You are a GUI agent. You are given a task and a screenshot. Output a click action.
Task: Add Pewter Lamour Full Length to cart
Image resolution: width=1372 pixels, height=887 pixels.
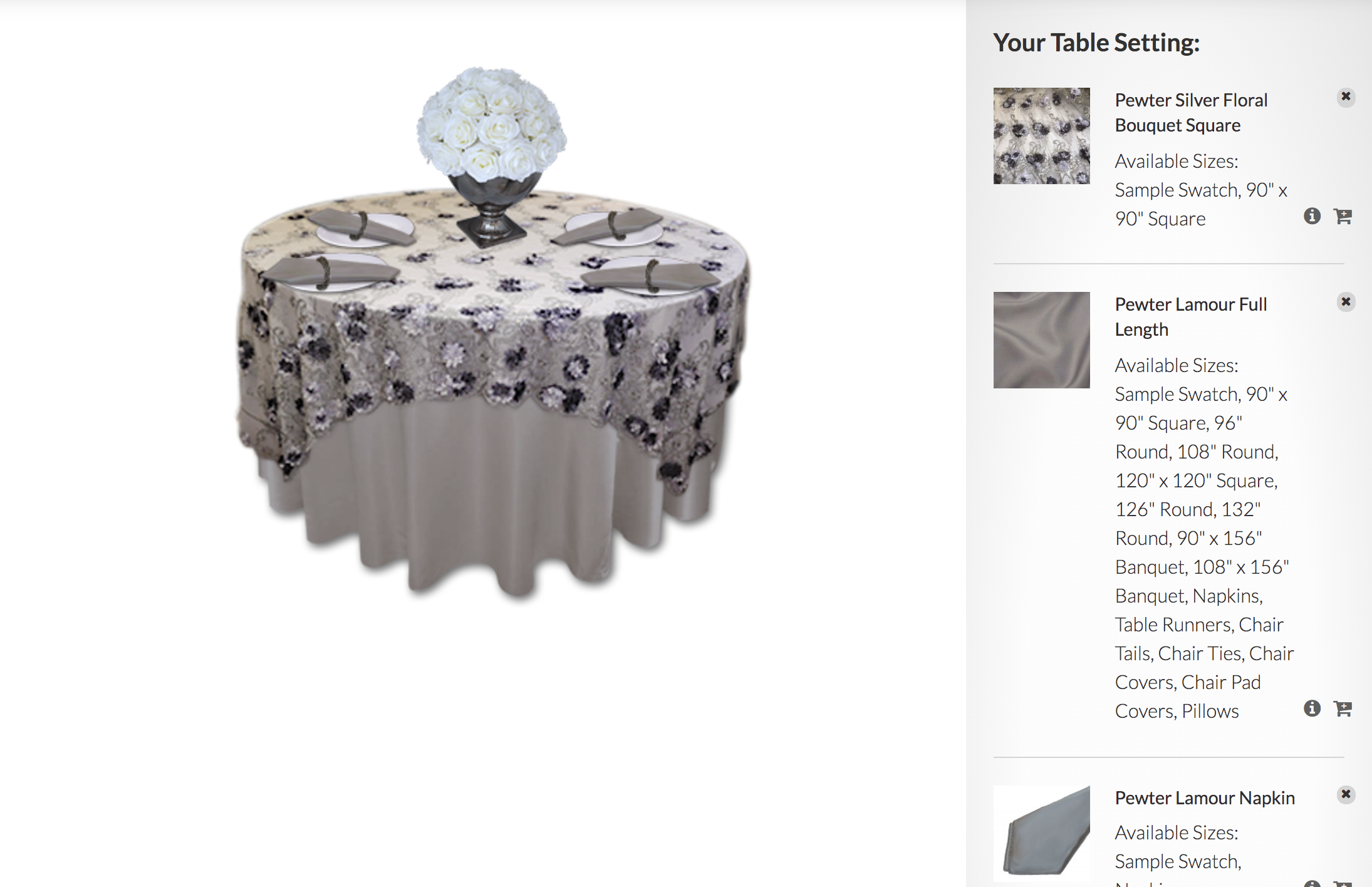[1343, 708]
